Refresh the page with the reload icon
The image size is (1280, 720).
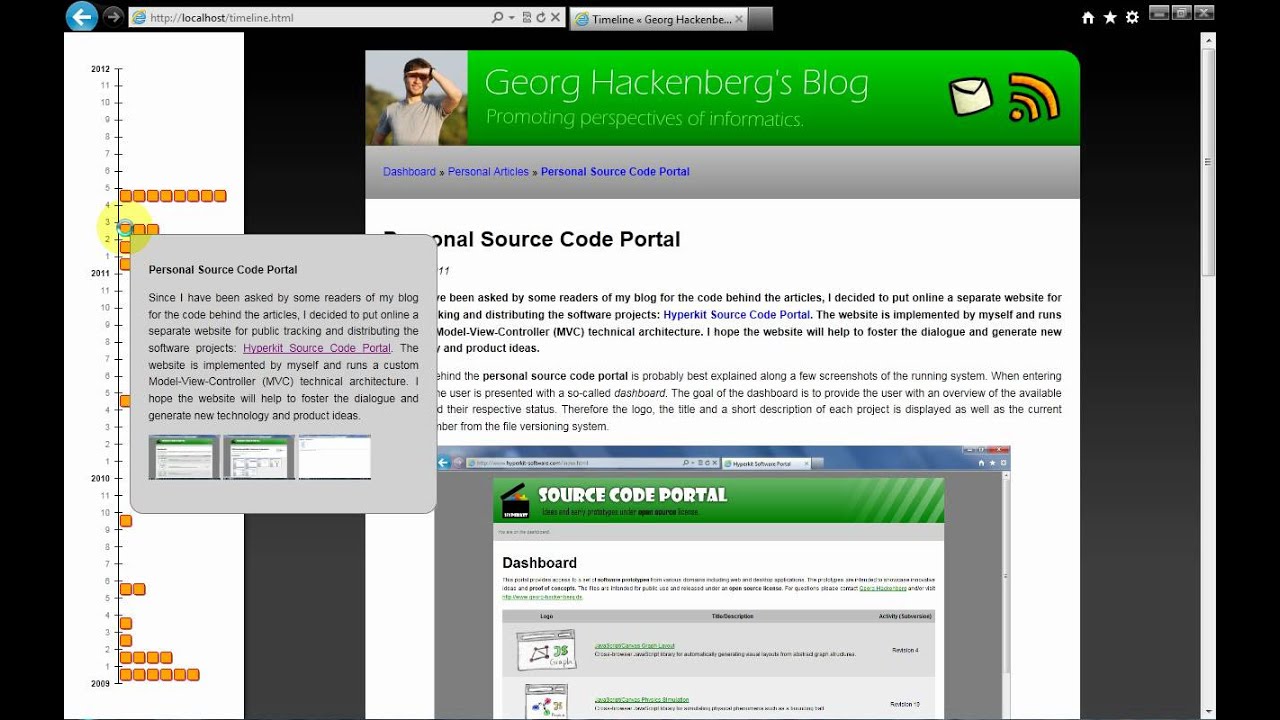(x=541, y=18)
